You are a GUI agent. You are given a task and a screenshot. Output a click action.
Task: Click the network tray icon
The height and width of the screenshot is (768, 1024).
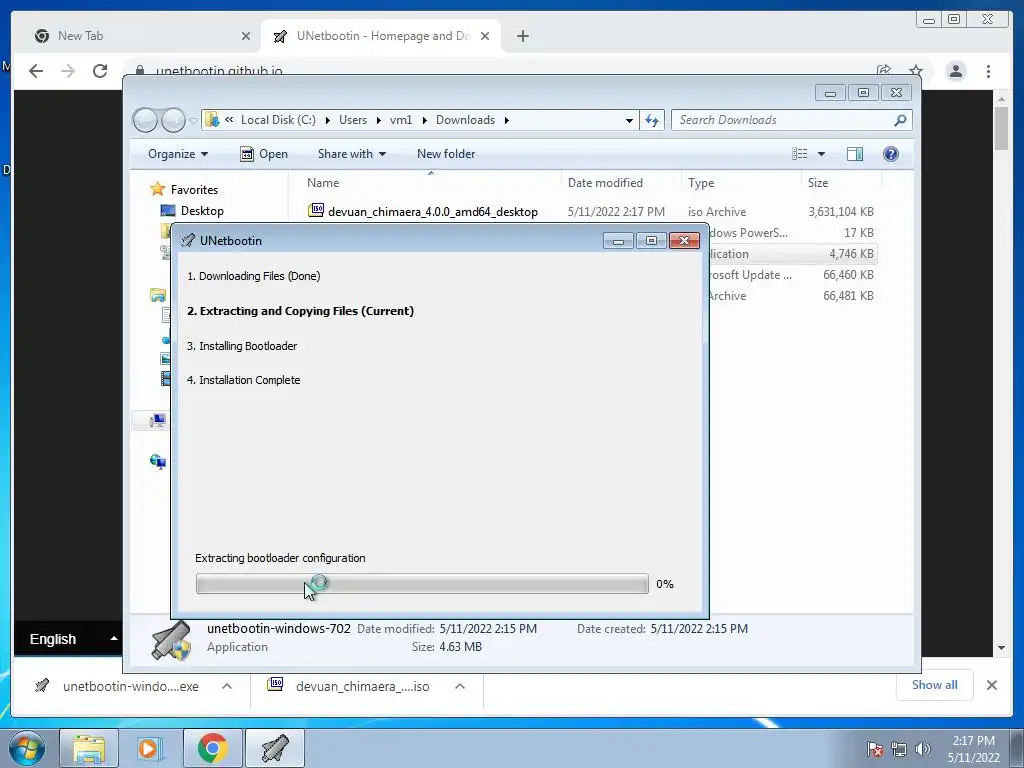click(899, 749)
